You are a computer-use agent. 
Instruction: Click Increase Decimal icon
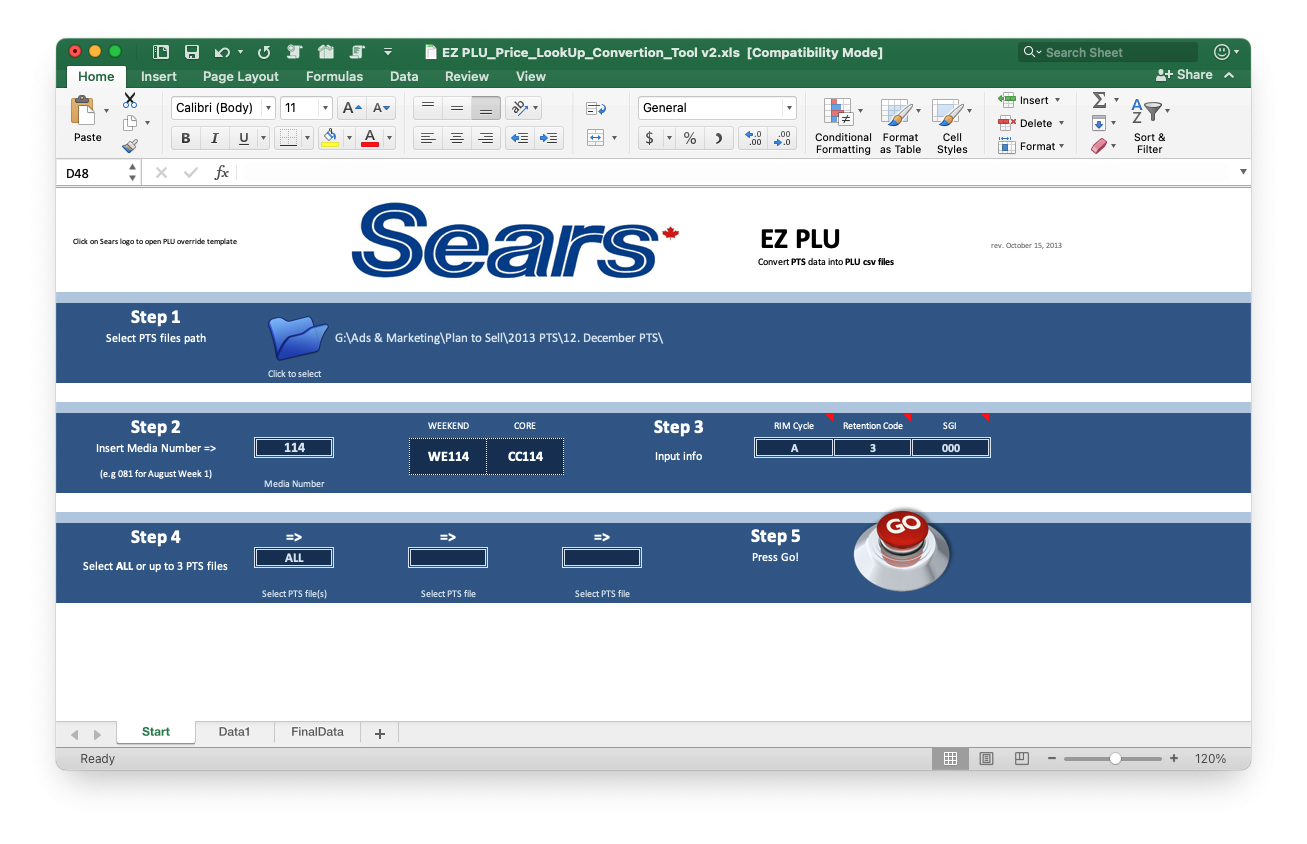coord(753,139)
